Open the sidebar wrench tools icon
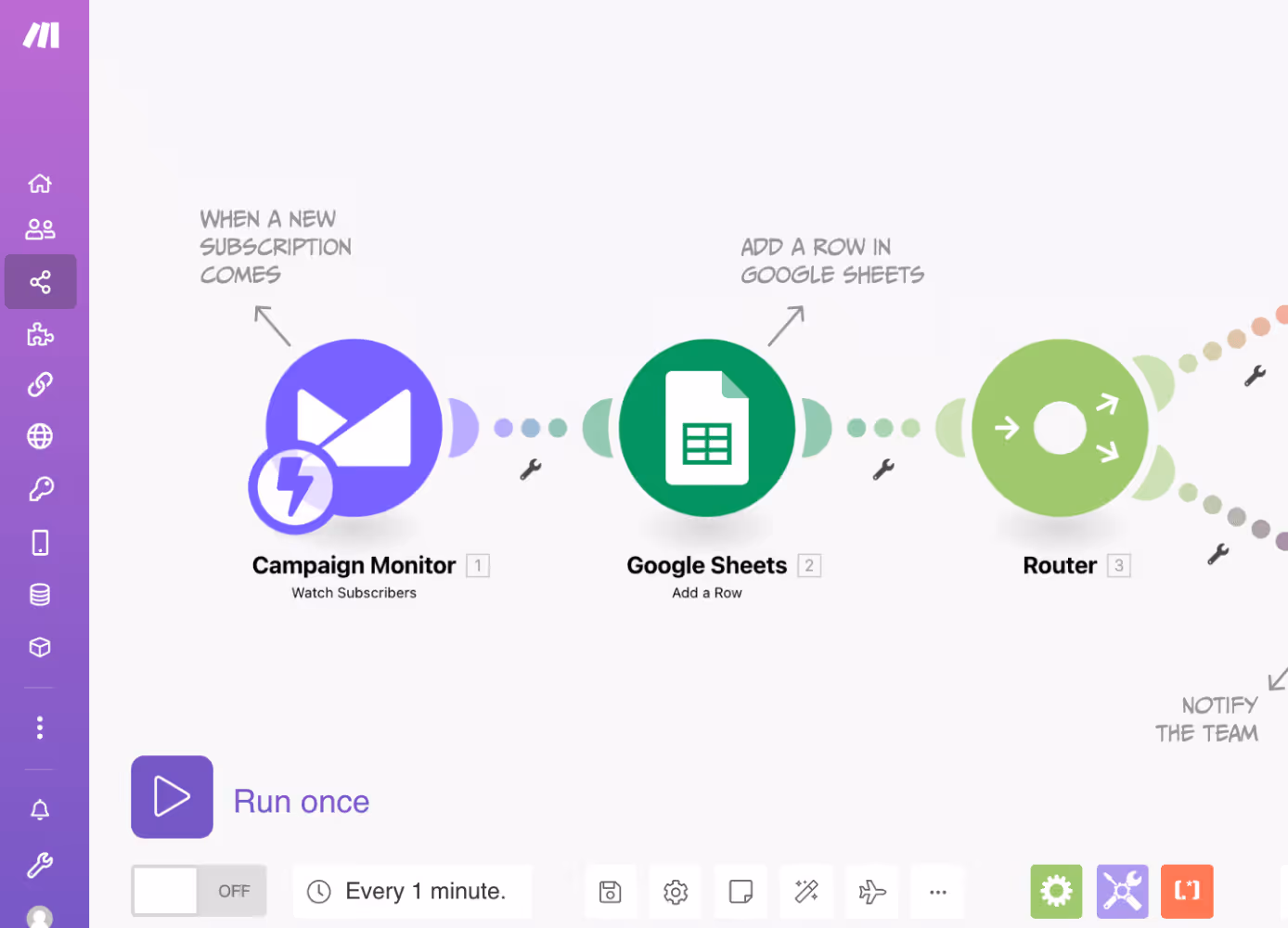Viewport: 1288px width, 928px height. coord(40,866)
